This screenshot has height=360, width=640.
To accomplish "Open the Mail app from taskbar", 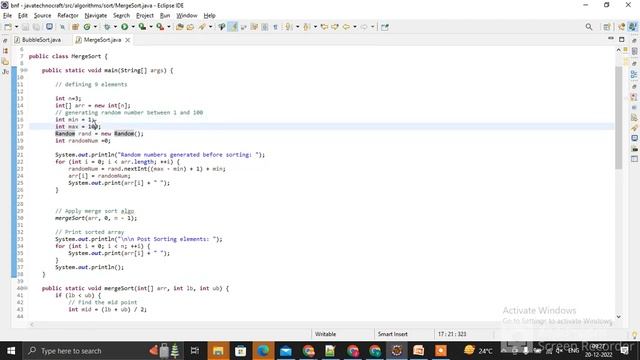I will [286, 351].
